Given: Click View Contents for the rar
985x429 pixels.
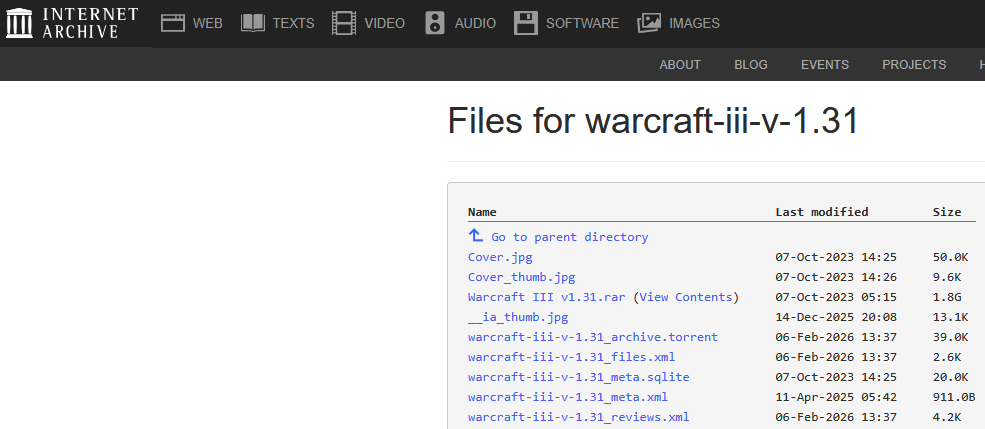Looking at the screenshot, I should (x=686, y=297).
